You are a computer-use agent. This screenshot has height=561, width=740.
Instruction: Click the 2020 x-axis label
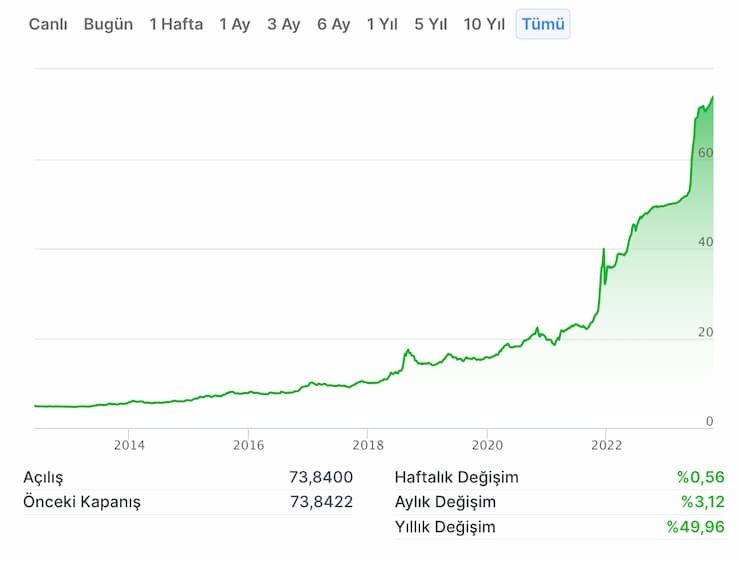(488, 445)
